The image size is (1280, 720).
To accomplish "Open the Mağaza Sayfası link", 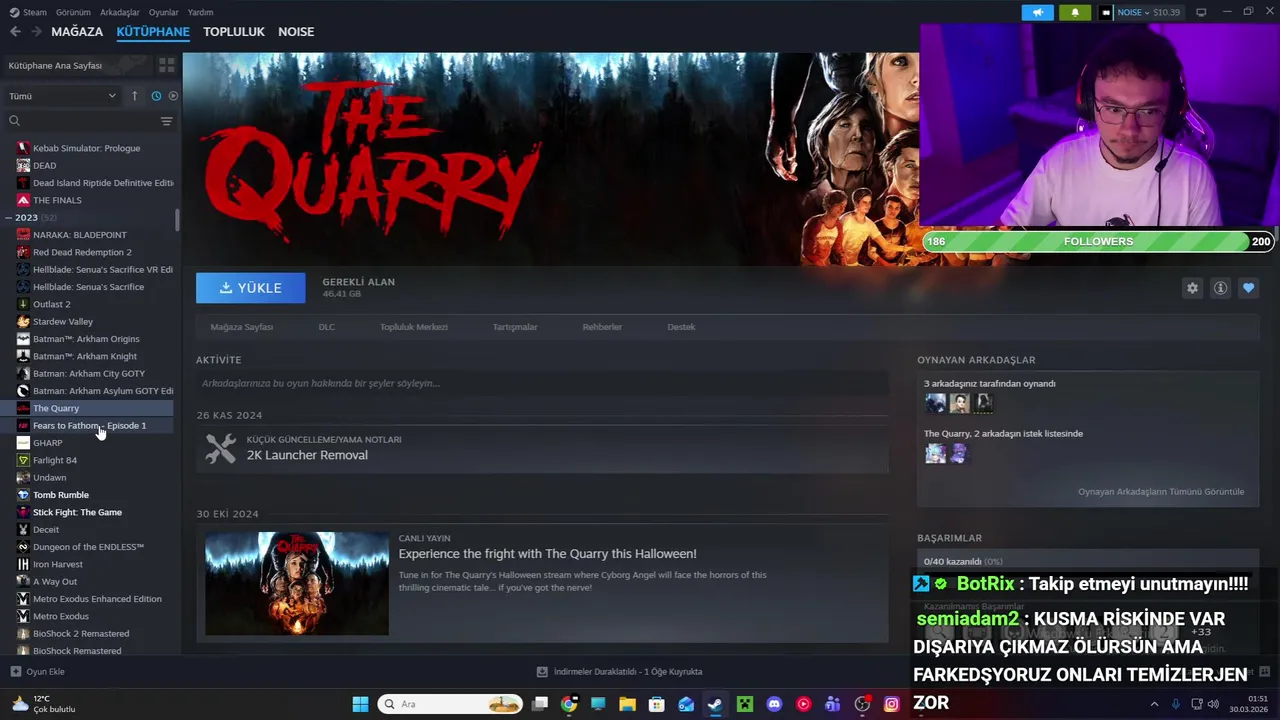I will pyautogui.click(x=241, y=327).
